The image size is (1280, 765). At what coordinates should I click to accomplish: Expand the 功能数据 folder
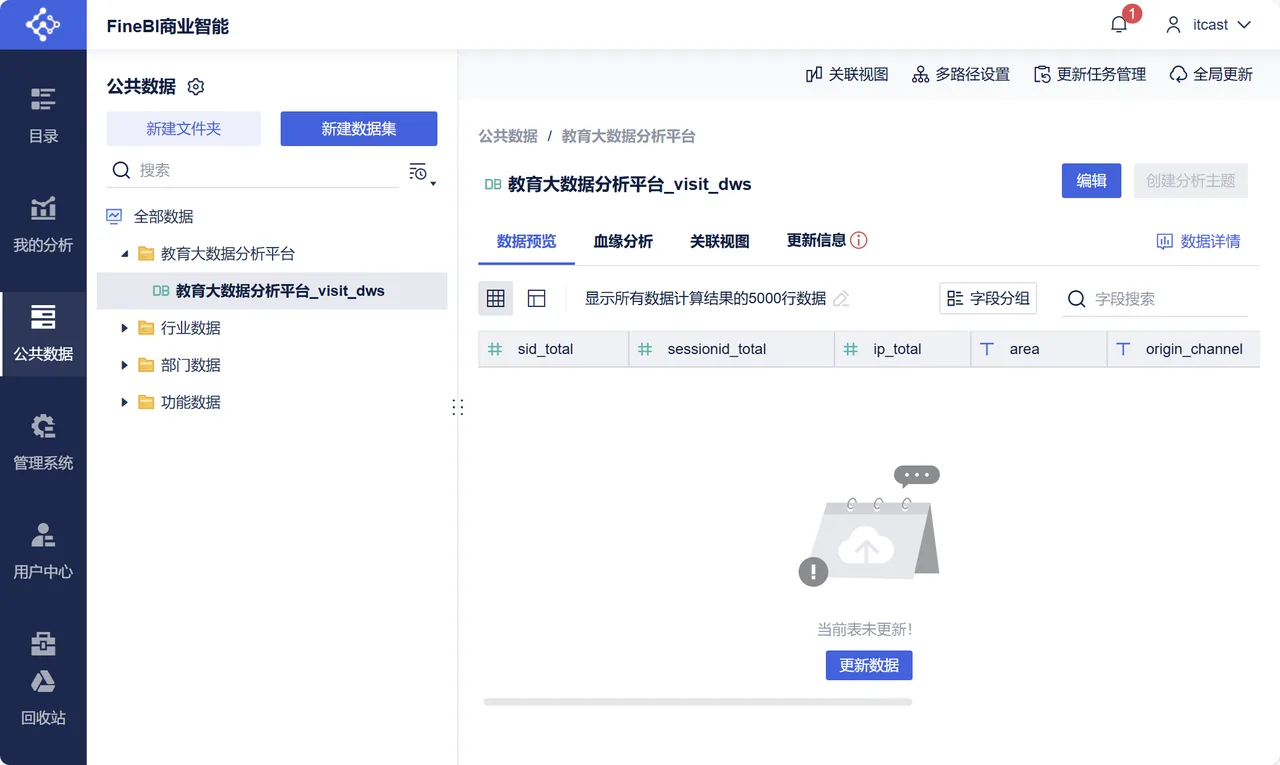point(125,402)
